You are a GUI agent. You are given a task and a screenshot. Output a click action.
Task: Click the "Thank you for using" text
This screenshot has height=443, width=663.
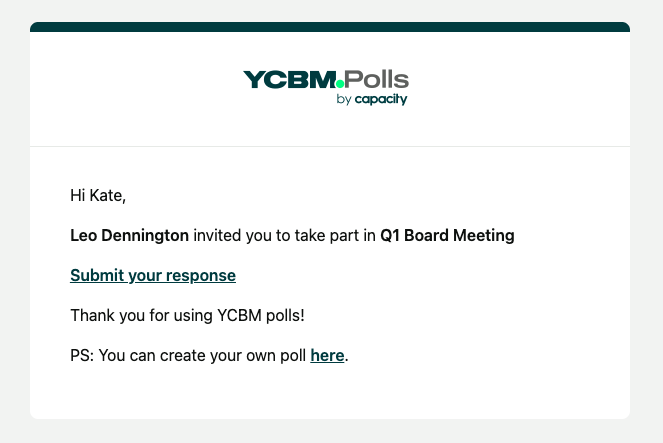[141, 315]
